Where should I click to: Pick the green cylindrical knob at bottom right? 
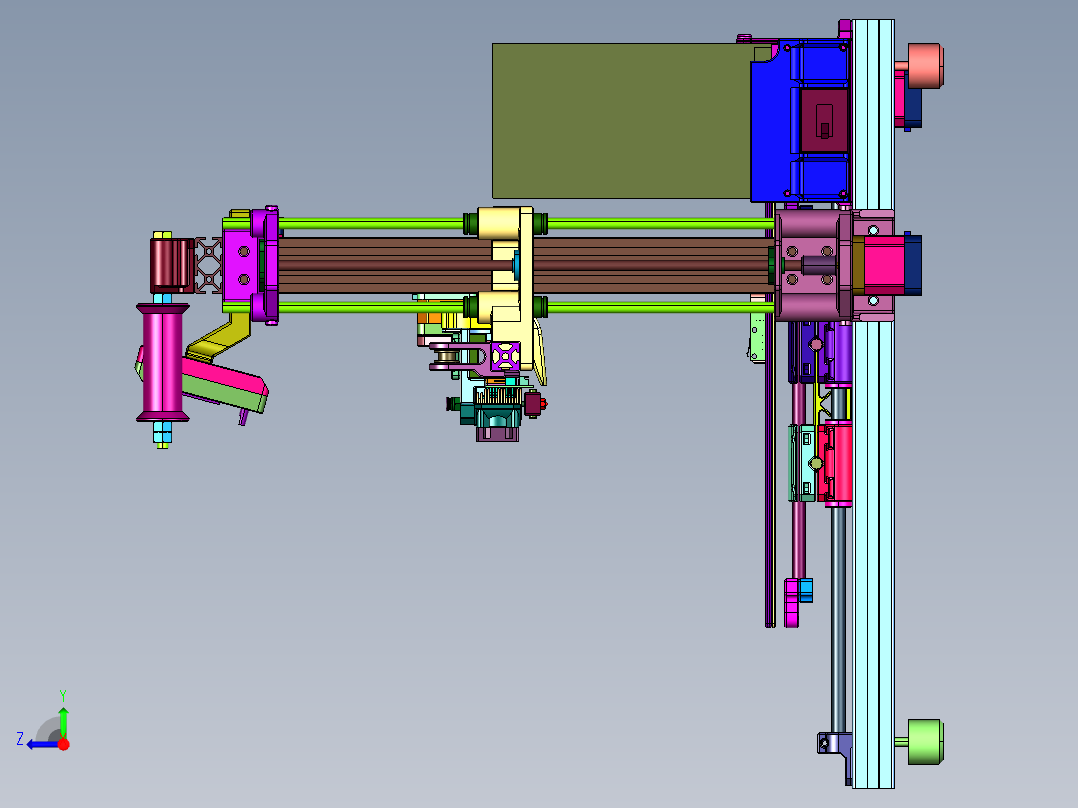(925, 742)
